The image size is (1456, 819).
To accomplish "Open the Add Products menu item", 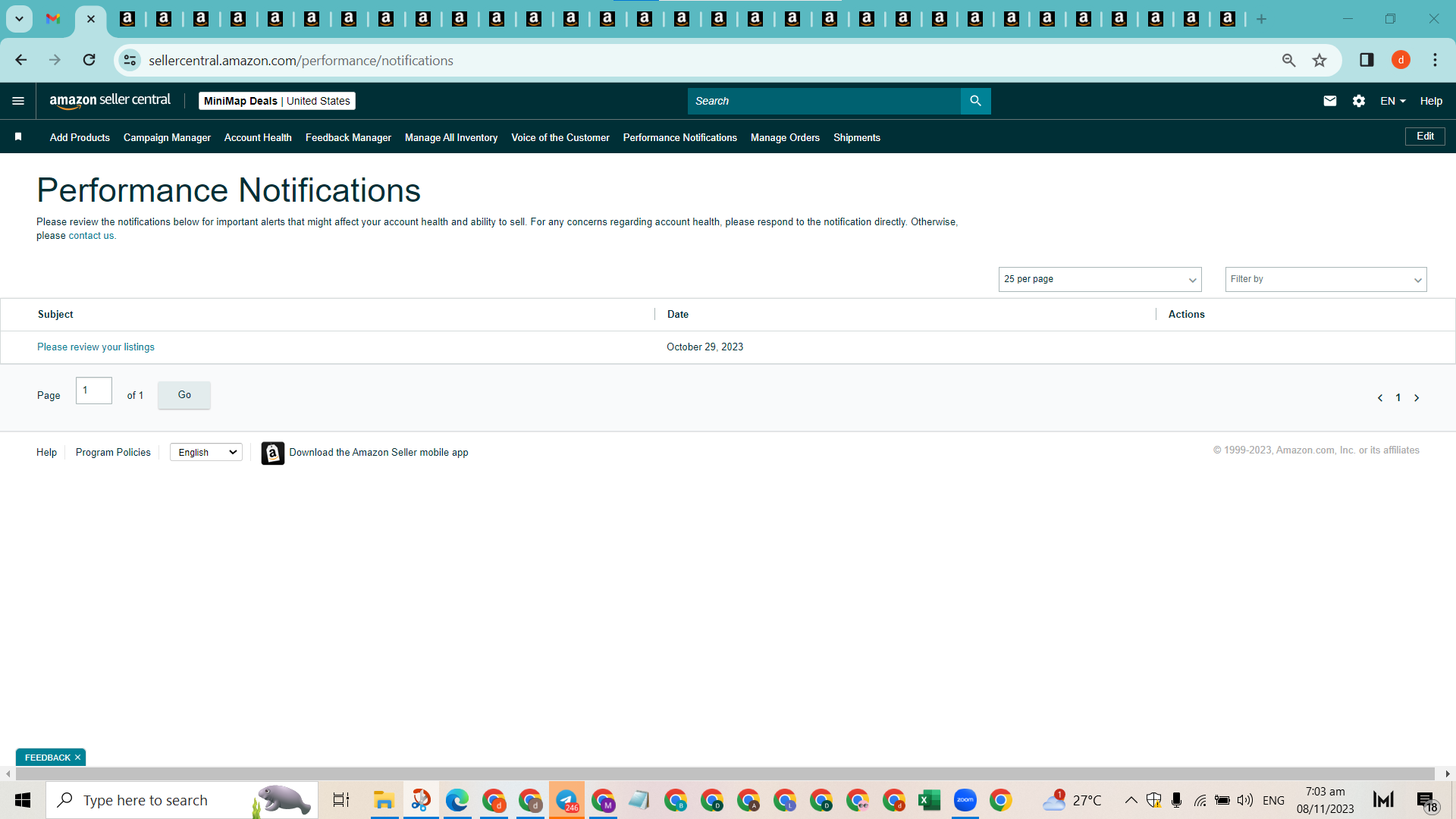I will pos(80,137).
